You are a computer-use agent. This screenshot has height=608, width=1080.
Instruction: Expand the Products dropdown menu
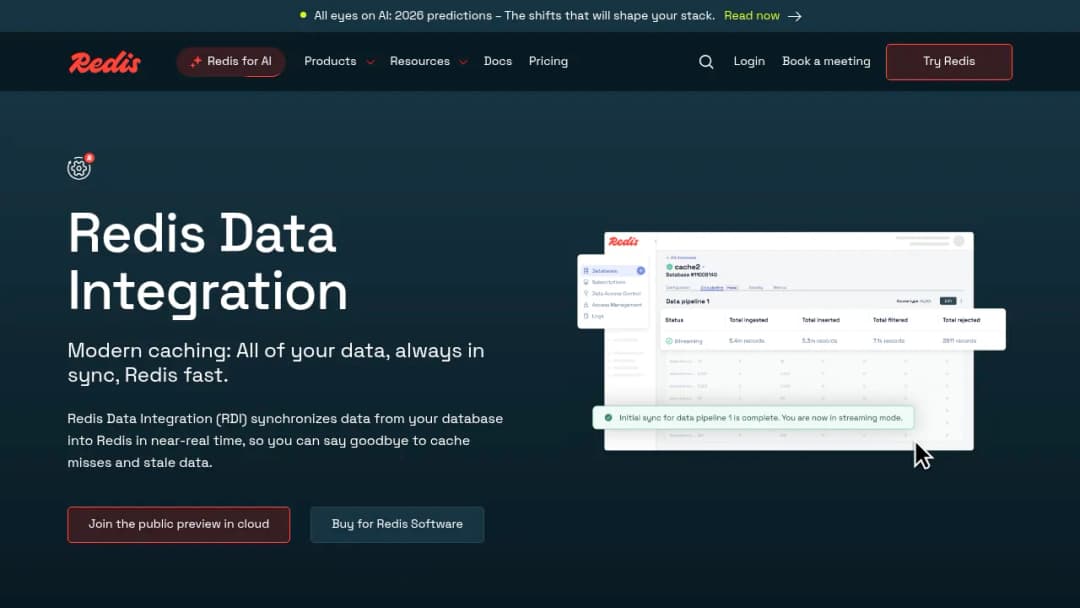click(x=339, y=61)
